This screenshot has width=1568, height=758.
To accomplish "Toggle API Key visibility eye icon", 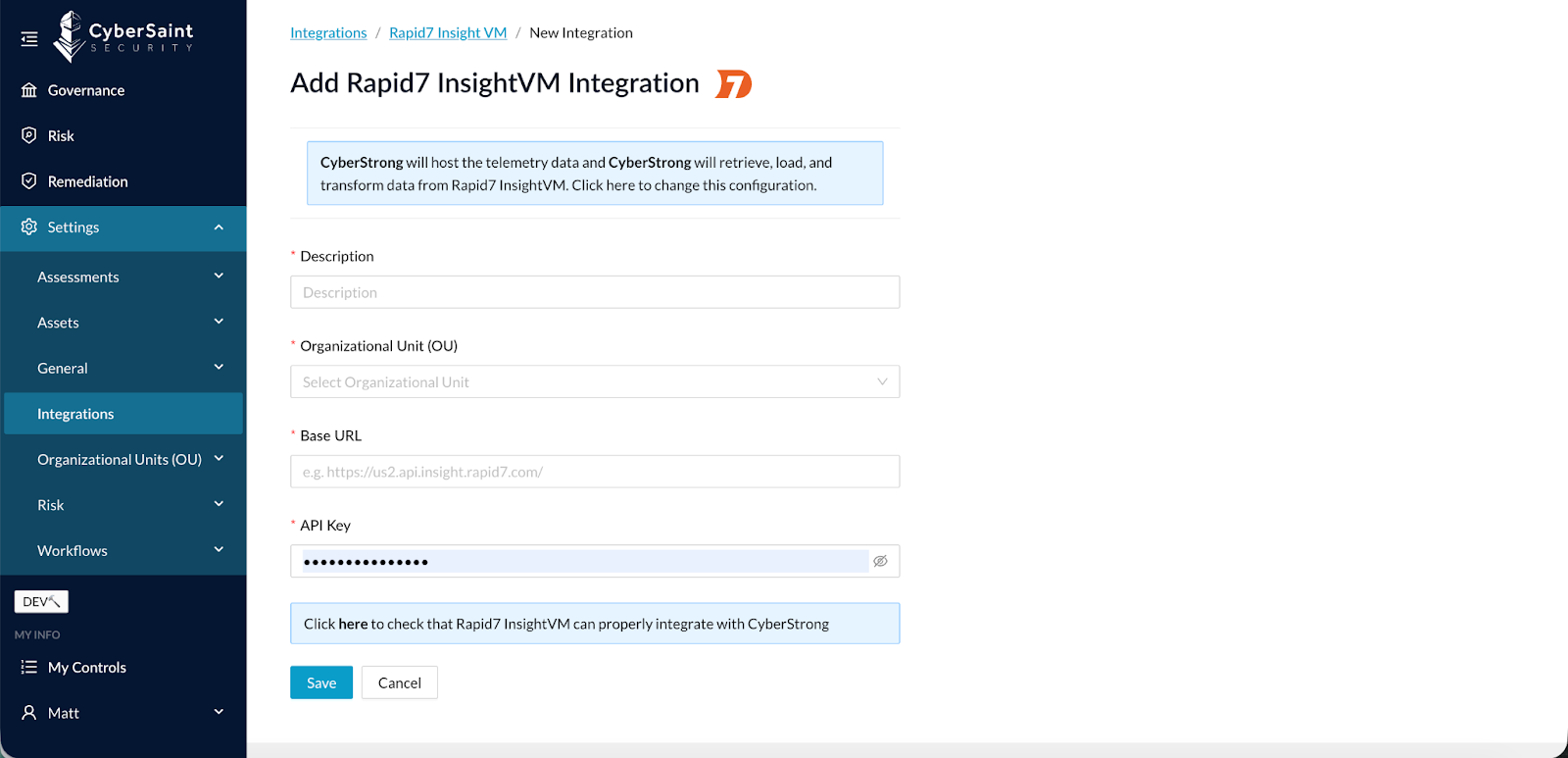I will 880,561.
